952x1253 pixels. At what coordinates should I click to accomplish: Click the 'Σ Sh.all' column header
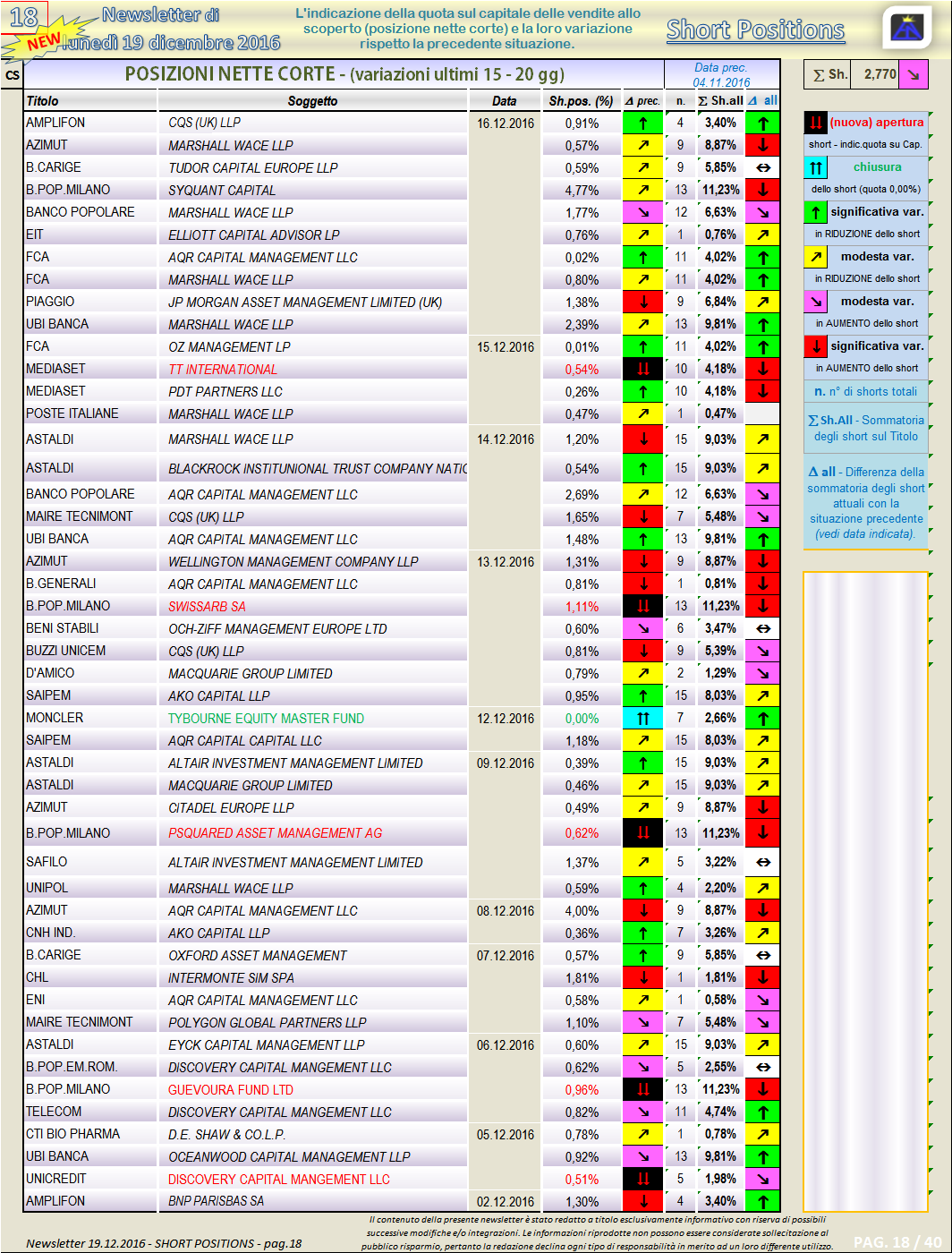point(720,101)
